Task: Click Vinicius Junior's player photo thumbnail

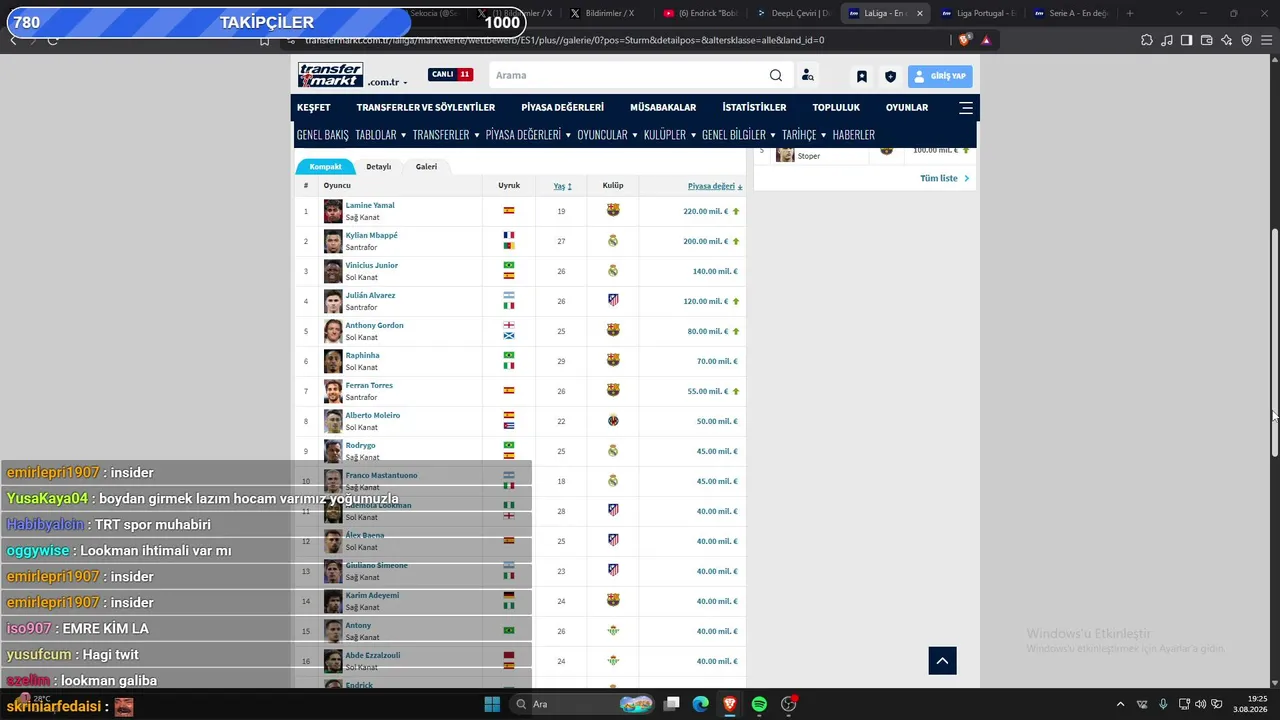Action: (x=333, y=271)
